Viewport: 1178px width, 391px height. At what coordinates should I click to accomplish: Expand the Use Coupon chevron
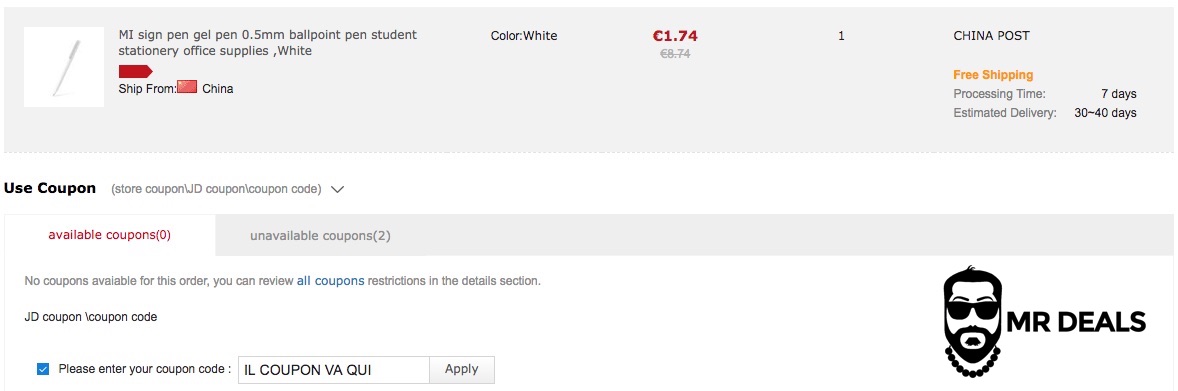(x=337, y=189)
